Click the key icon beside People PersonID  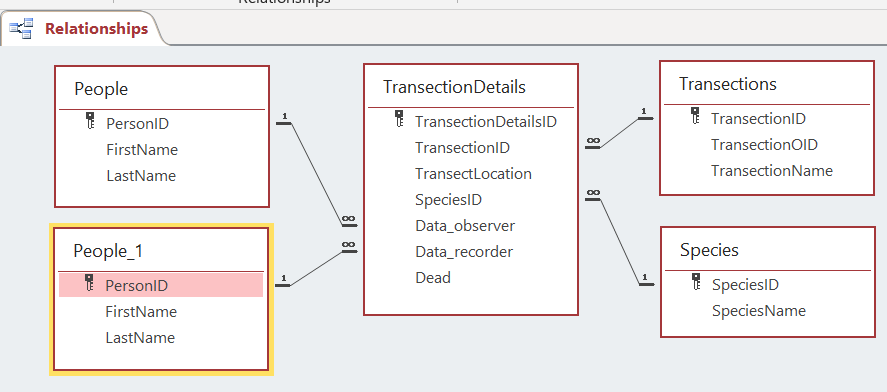[90, 120]
